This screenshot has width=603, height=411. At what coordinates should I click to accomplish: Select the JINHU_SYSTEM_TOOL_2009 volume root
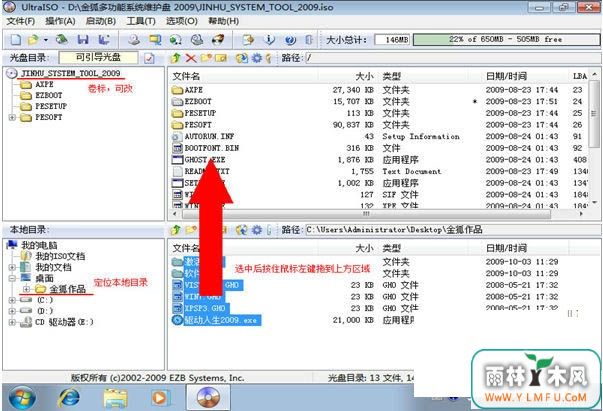71,73
